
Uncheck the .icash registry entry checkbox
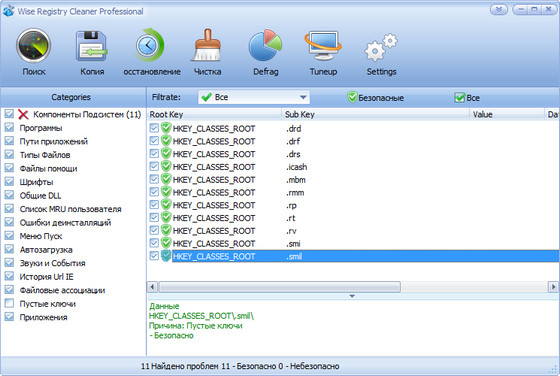pos(154,167)
